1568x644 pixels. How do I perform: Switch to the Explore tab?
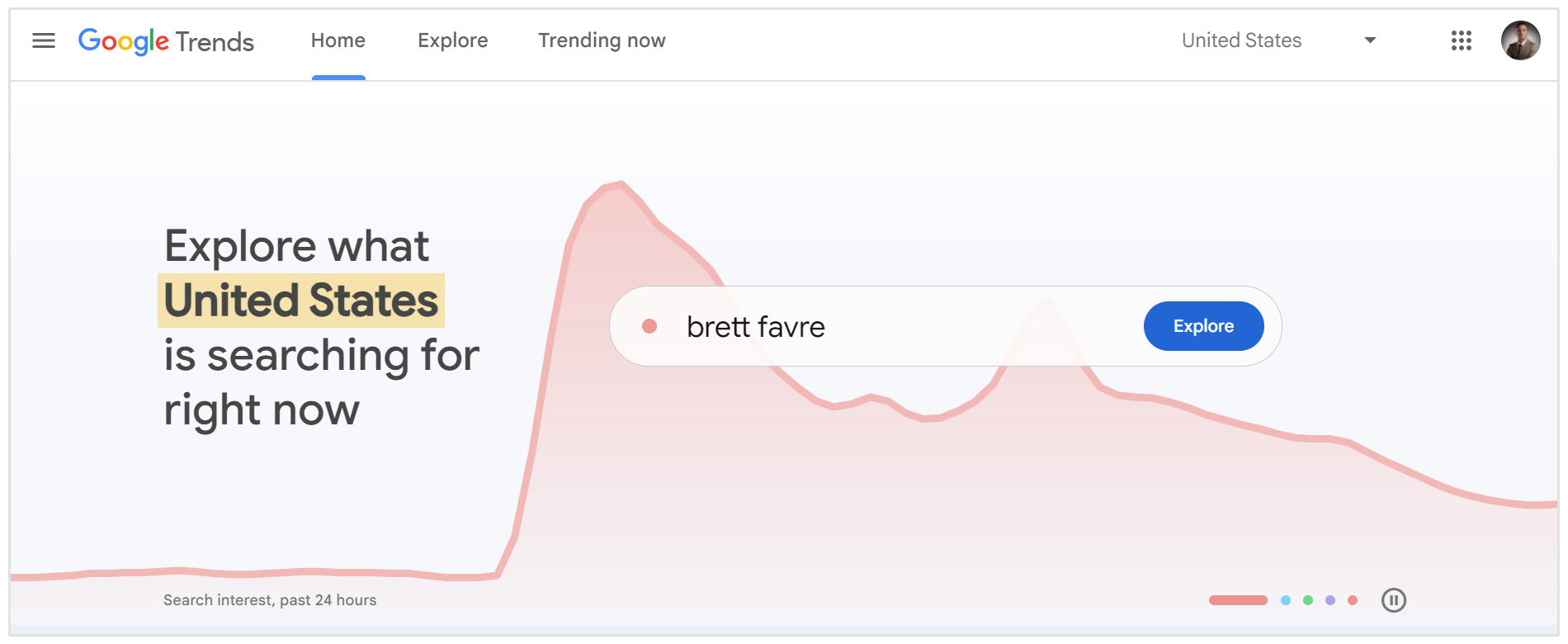pyautogui.click(x=452, y=40)
